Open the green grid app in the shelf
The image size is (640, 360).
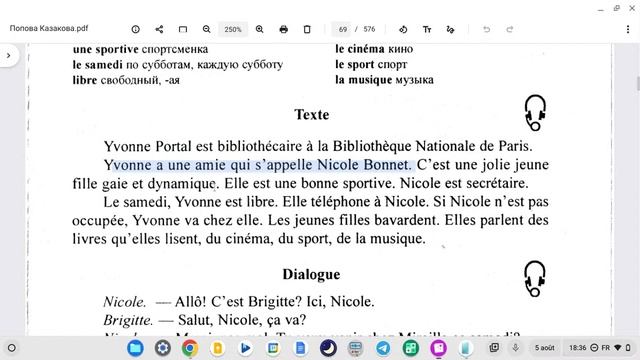tap(411, 348)
